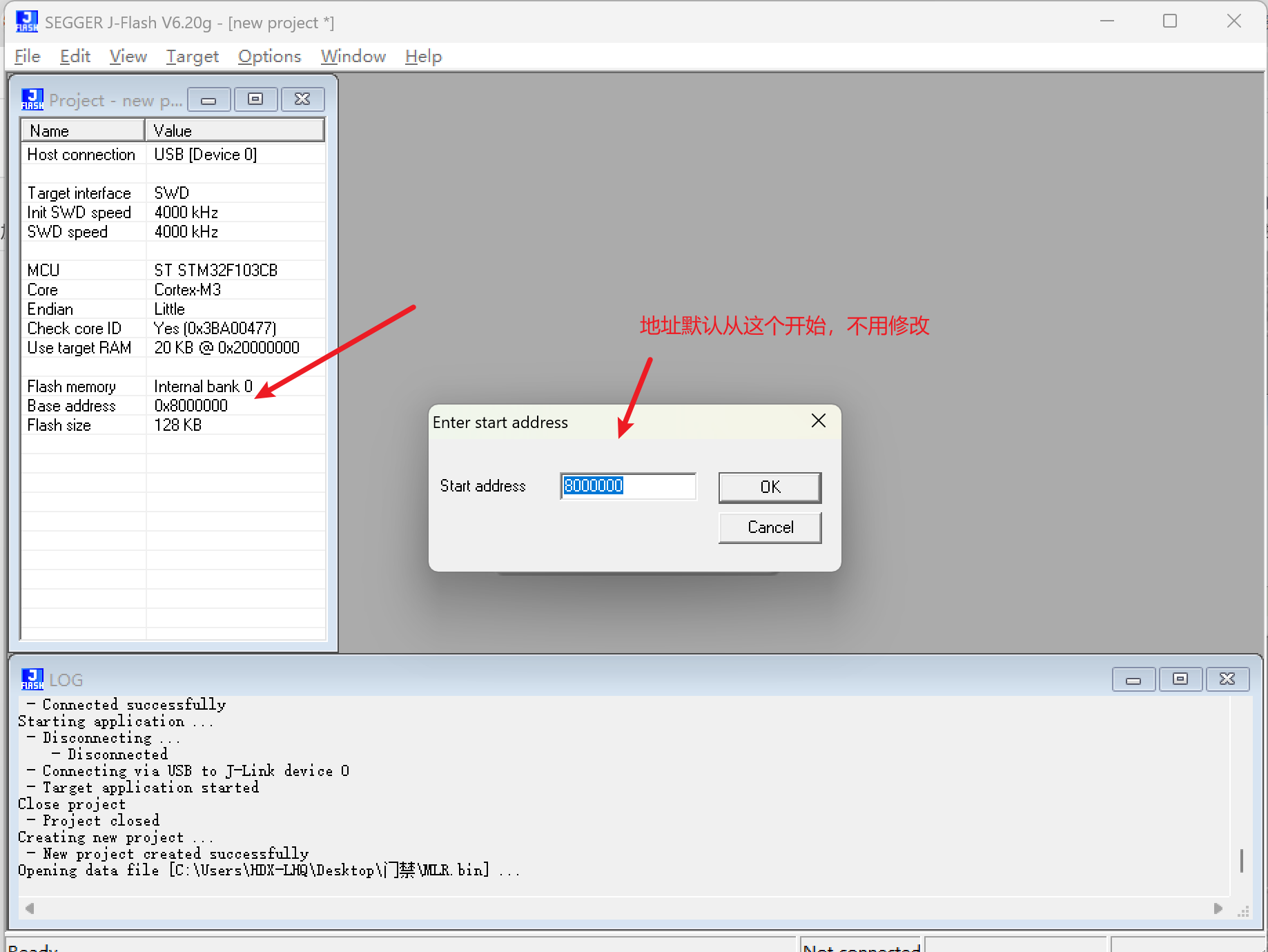The height and width of the screenshot is (952, 1268).
Task: Click the Start address input field
Action: point(628,486)
